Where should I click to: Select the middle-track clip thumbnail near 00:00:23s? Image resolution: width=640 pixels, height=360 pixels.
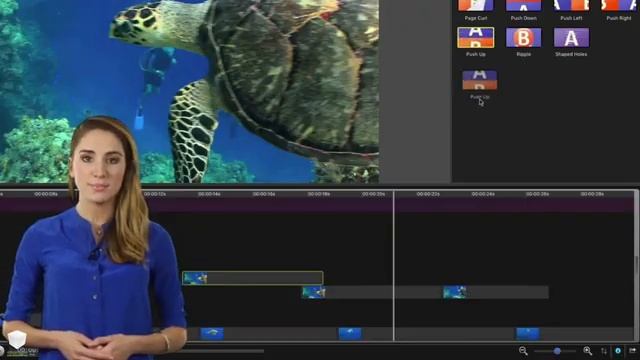coord(455,292)
